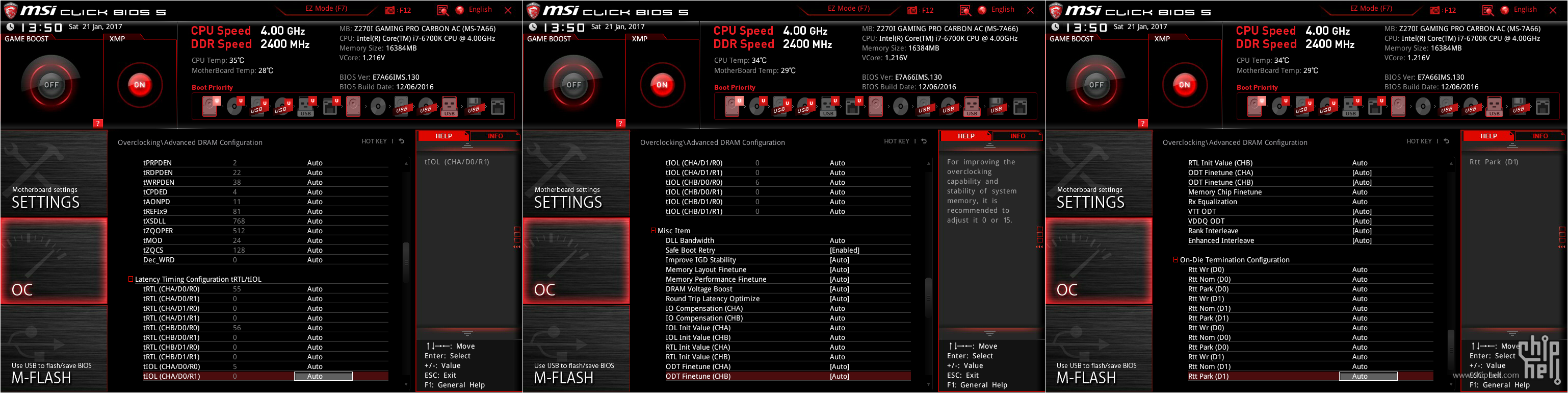The image size is (1568, 393).
Task: Click HOT KEY label in left screen
Action: pos(374,141)
